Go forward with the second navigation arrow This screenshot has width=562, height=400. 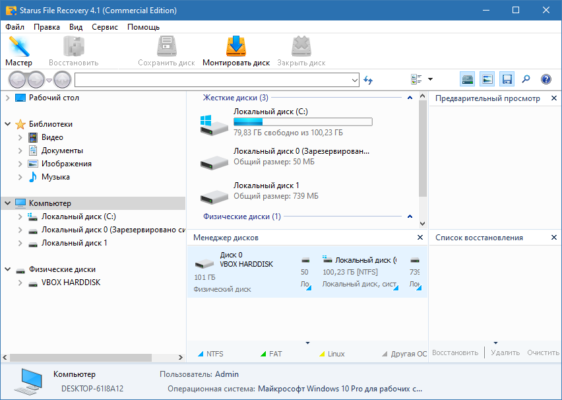pos(36,80)
